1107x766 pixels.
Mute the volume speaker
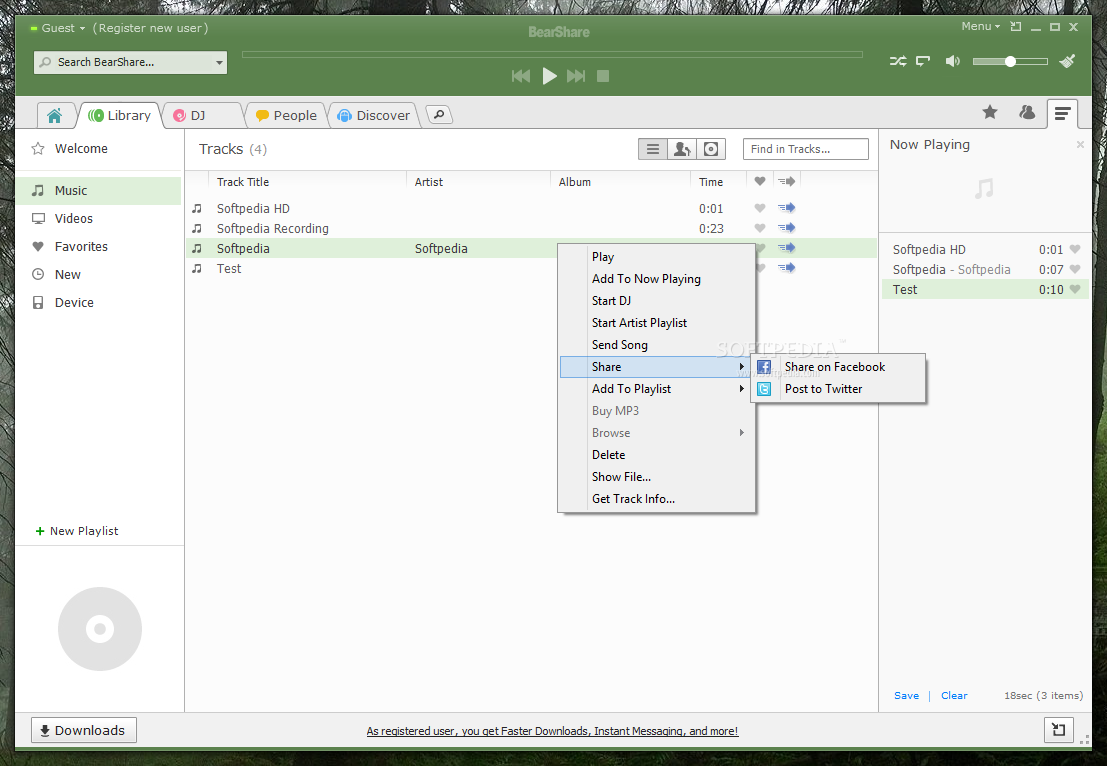coord(952,61)
